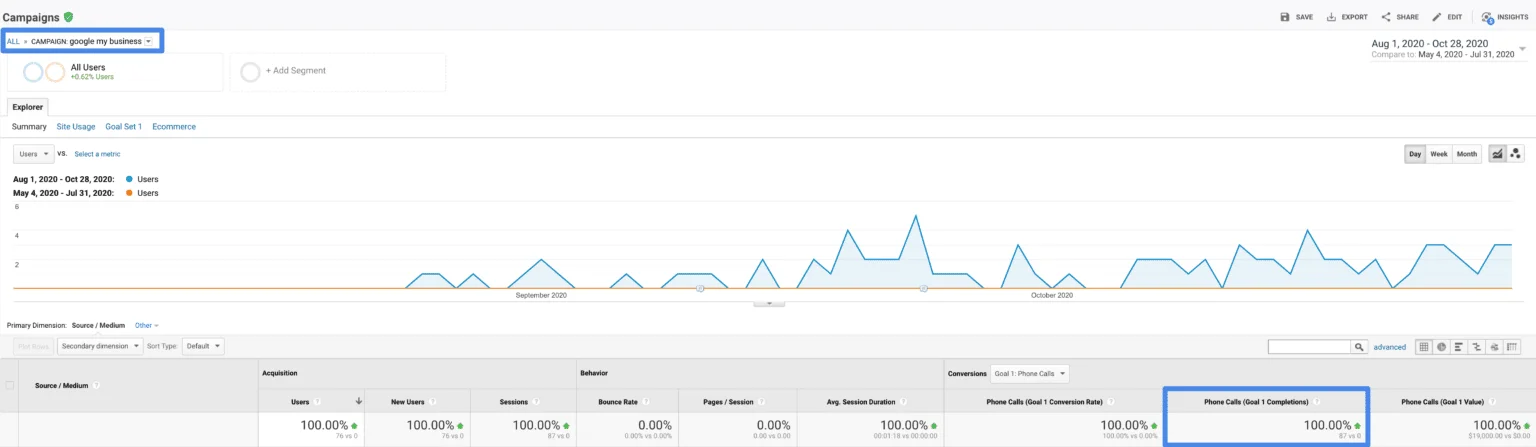1536x447 pixels.
Task: Click the sort arrow in Users column
Action: point(358,402)
